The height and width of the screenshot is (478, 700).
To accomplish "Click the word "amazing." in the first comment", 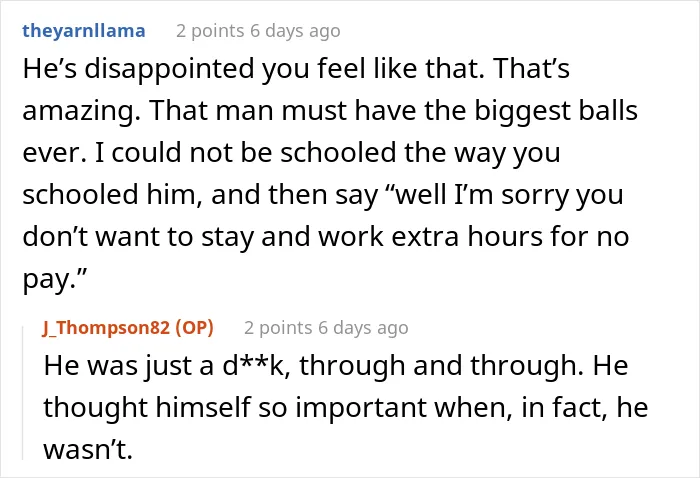I will (82, 112).
